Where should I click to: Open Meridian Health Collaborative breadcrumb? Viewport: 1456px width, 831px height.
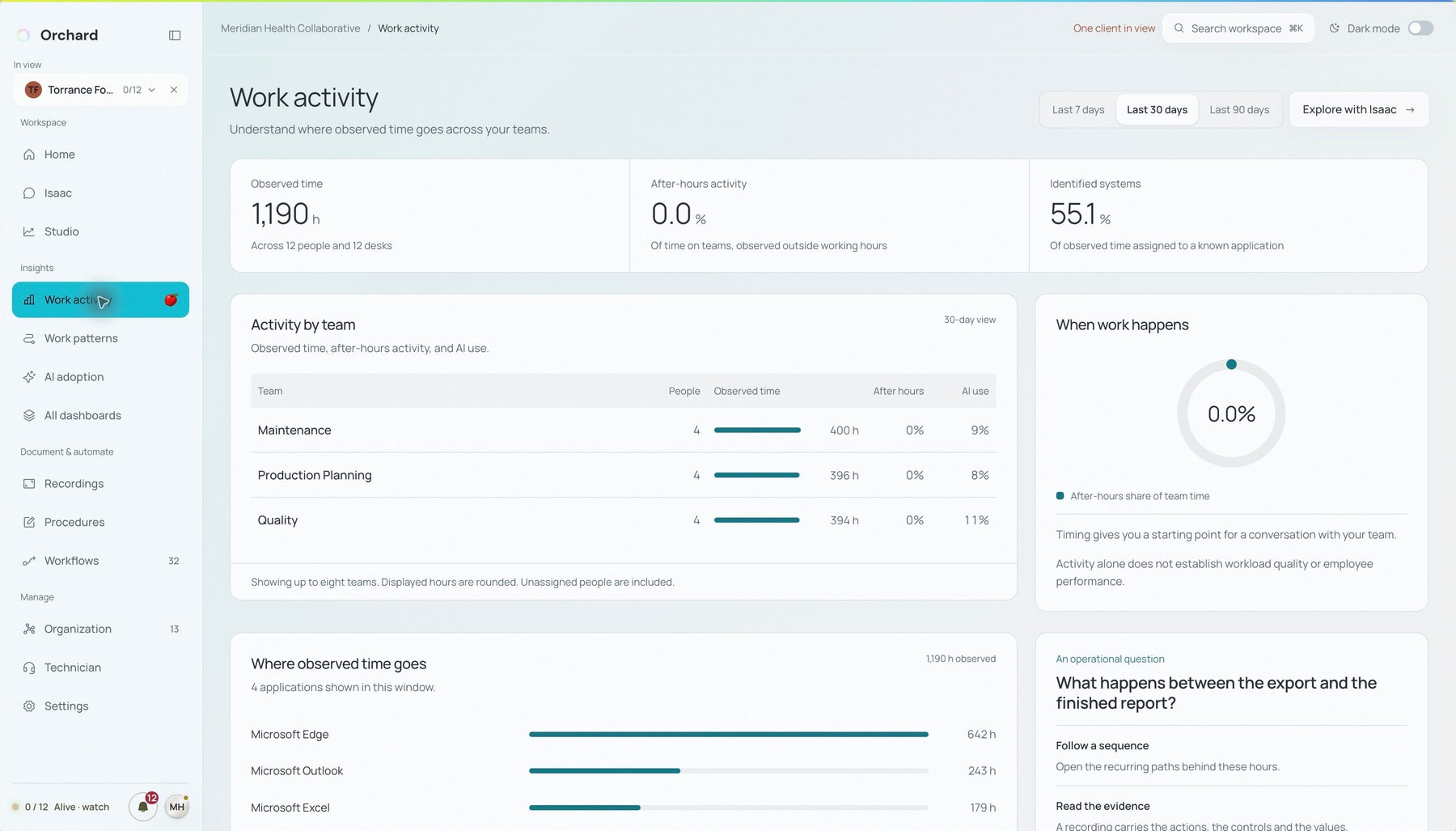[x=290, y=28]
